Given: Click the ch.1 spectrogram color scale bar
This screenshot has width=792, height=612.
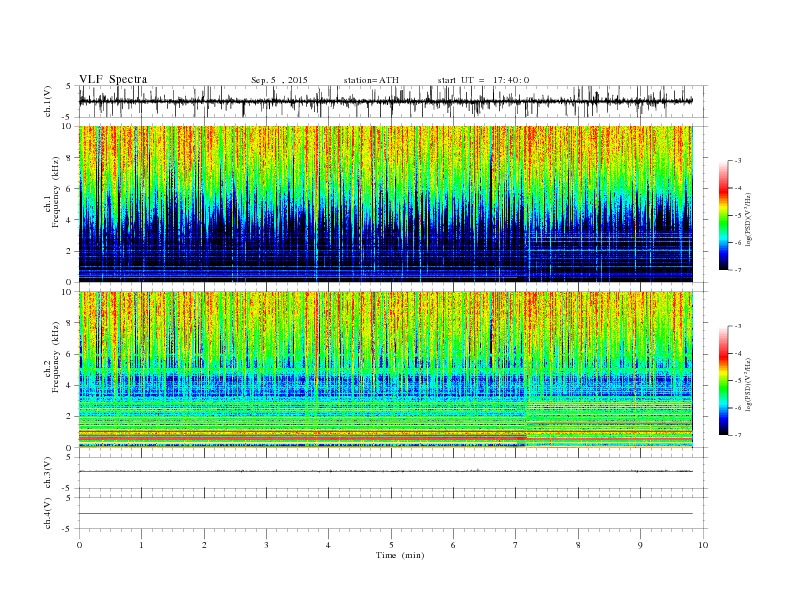Looking at the screenshot, I should pyautogui.click(x=723, y=215).
